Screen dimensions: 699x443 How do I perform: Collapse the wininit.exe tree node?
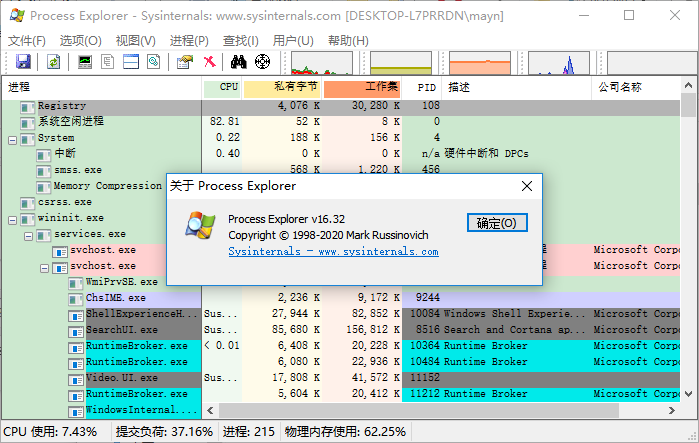click(x=12, y=220)
